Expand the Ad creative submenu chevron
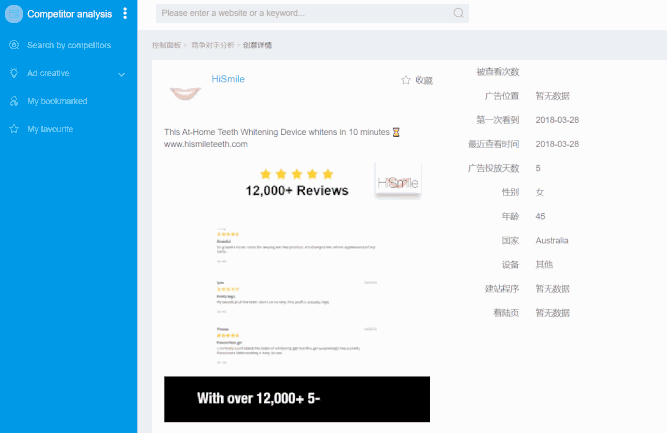667x433 pixels. (x=122, y=74)
